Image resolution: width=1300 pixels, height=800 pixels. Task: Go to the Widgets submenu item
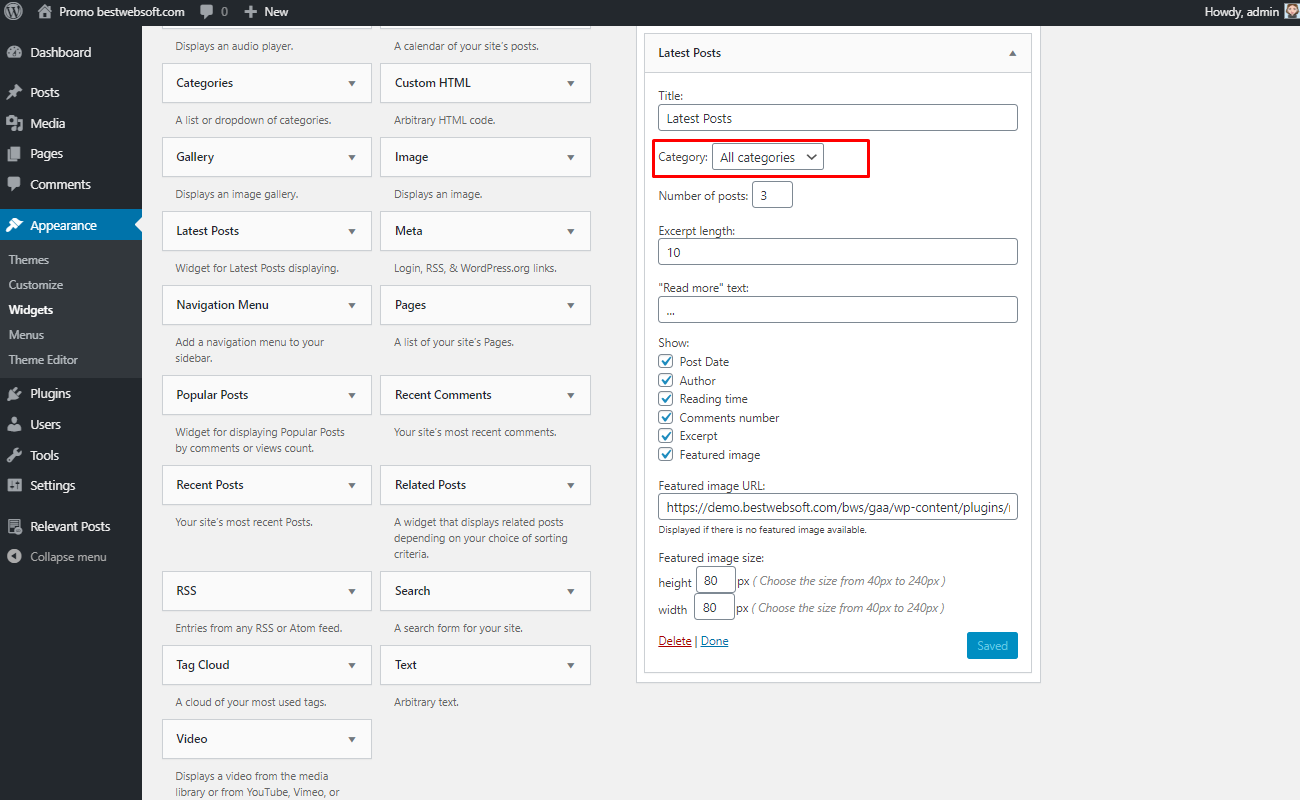point(31,310)
